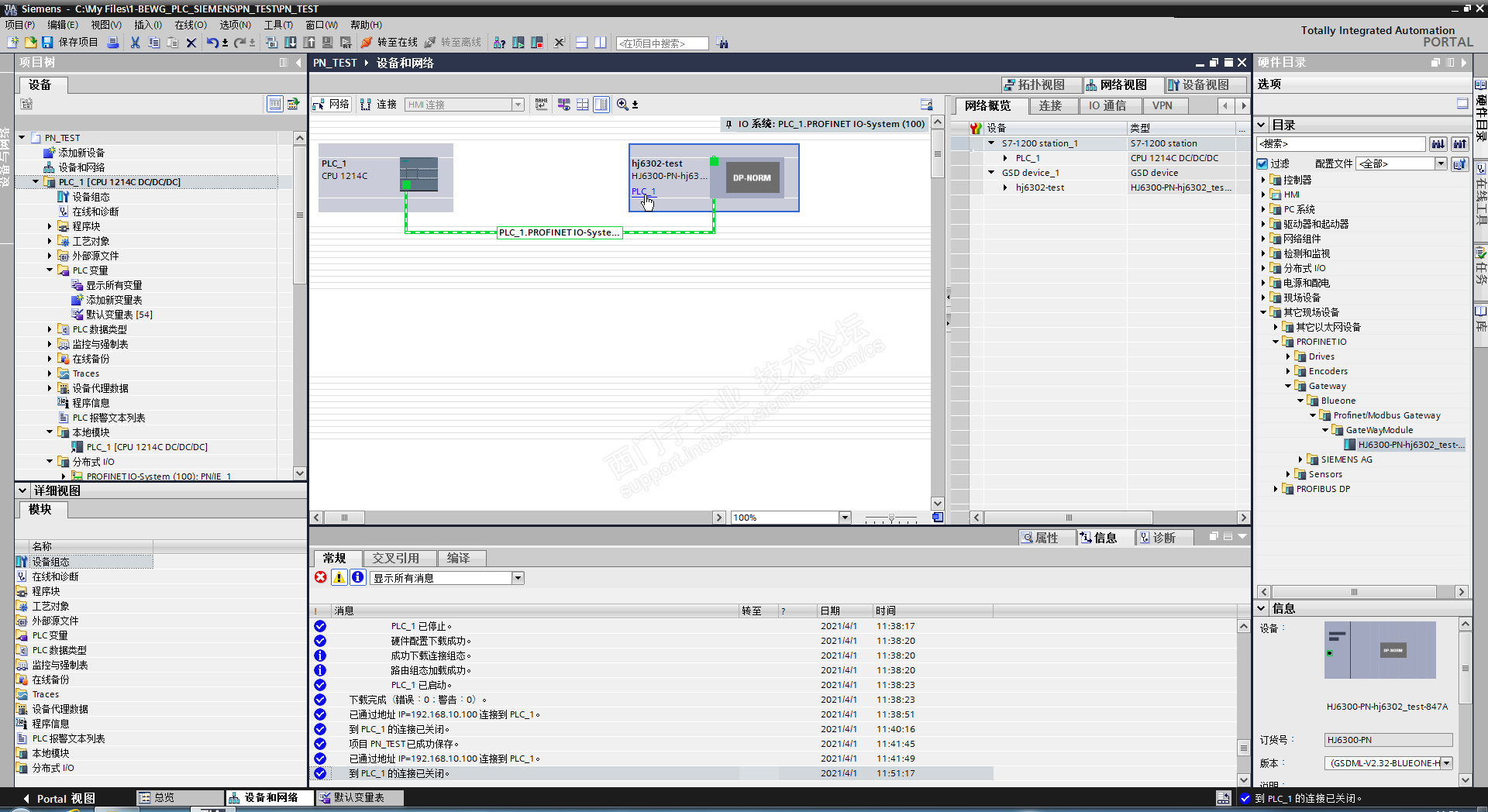
Task: Toggle the 连接 connections mode button
Action: click(379, 105)
